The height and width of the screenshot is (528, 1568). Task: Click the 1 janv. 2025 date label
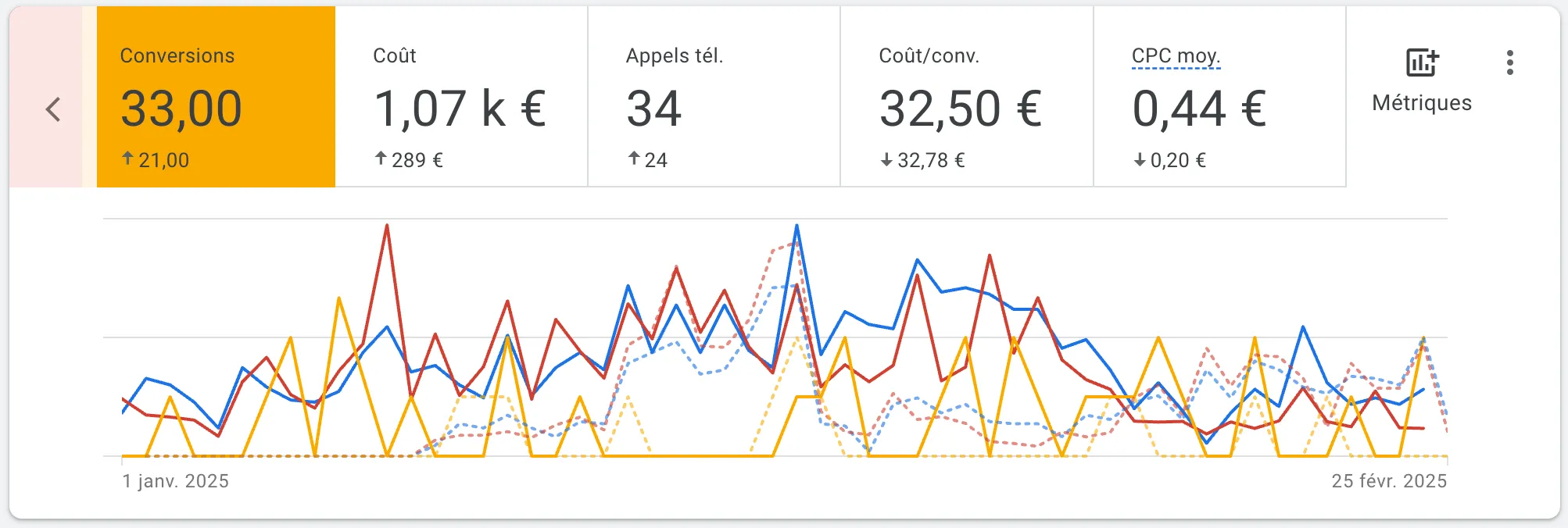(175, 481)
